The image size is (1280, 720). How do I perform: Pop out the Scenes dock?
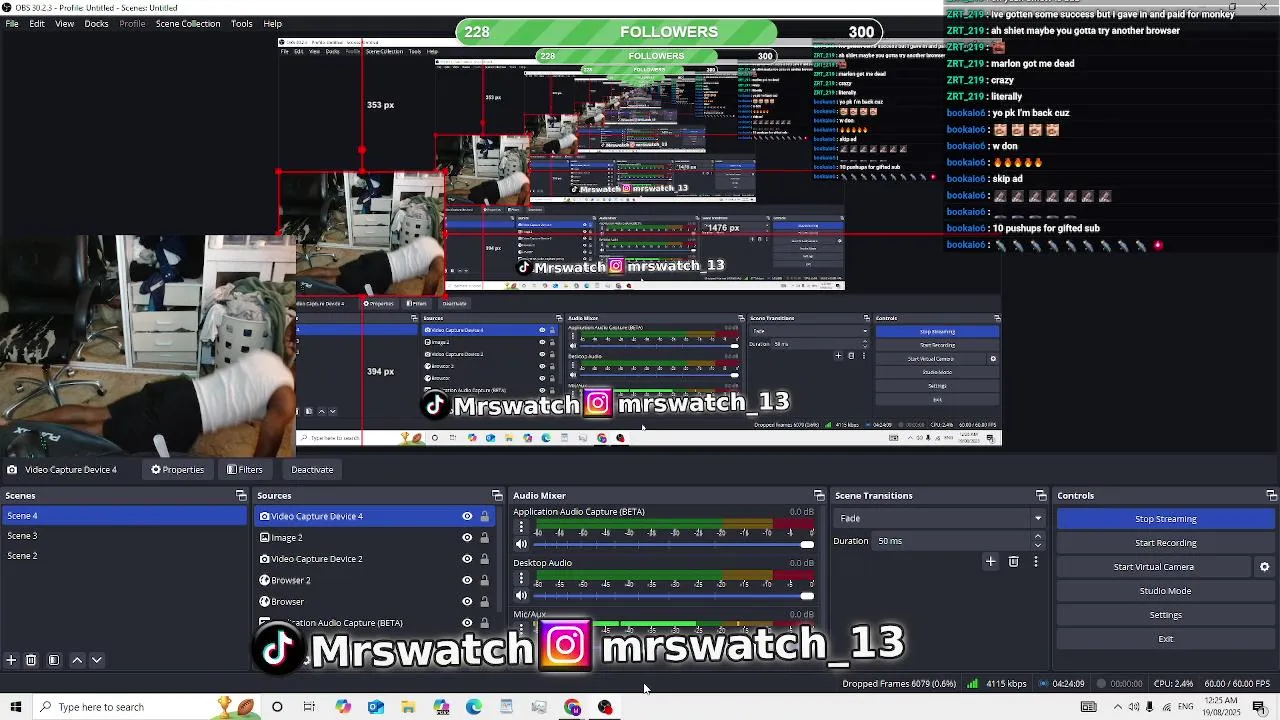pyautogui.click(x=241, y=495)
